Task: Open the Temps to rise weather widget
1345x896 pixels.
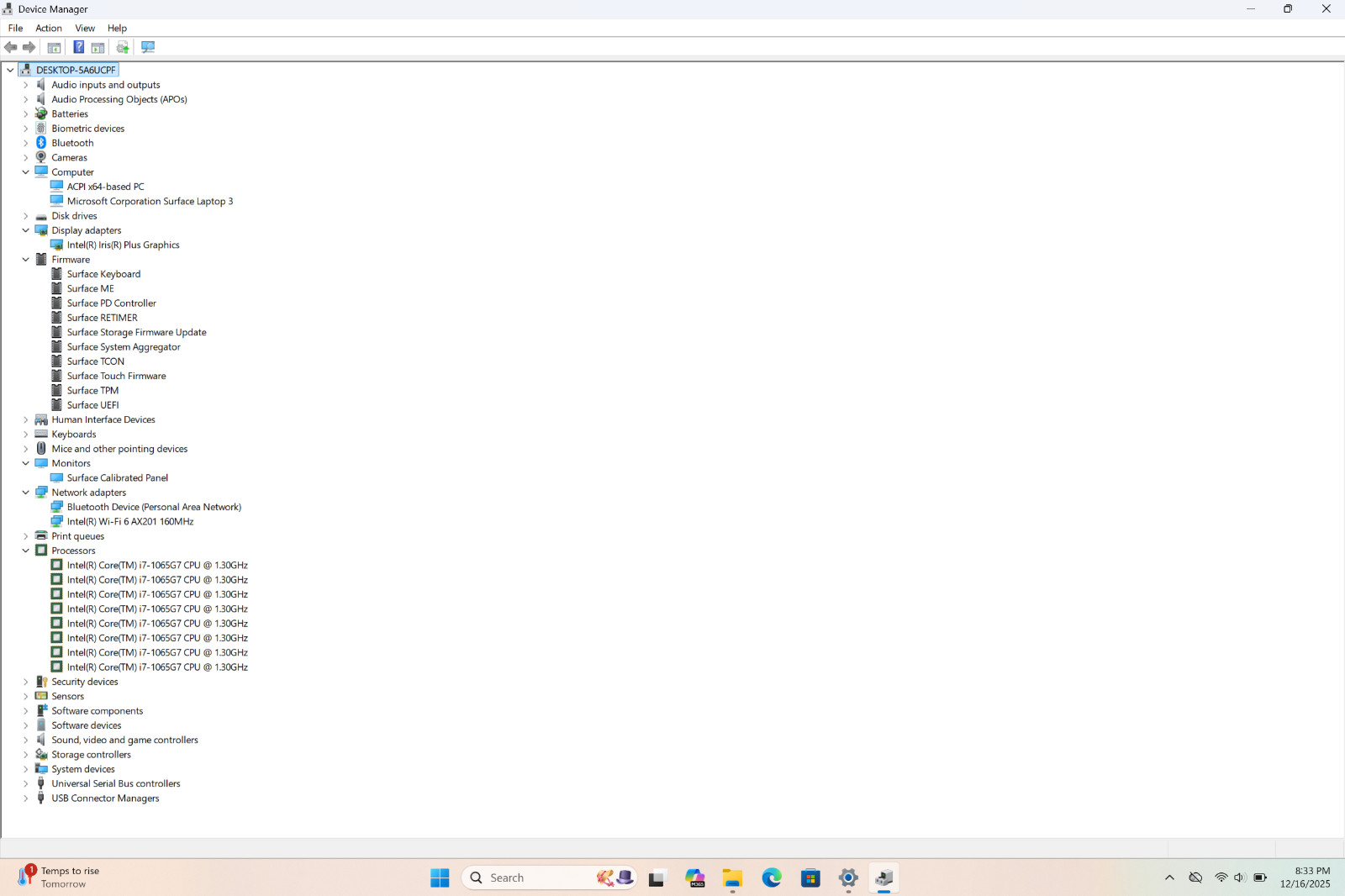Action: click(x=59, y=878)
